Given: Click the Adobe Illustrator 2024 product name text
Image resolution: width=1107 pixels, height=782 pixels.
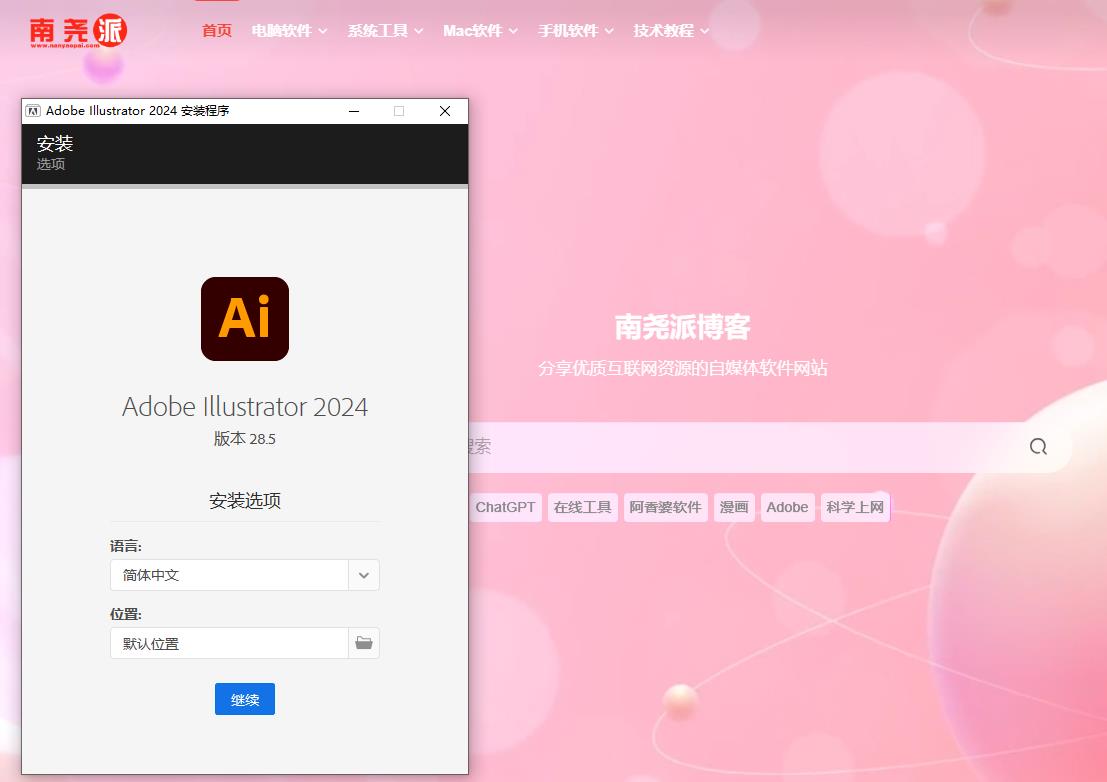Looking at the screenshot, I should pos(245,407).
